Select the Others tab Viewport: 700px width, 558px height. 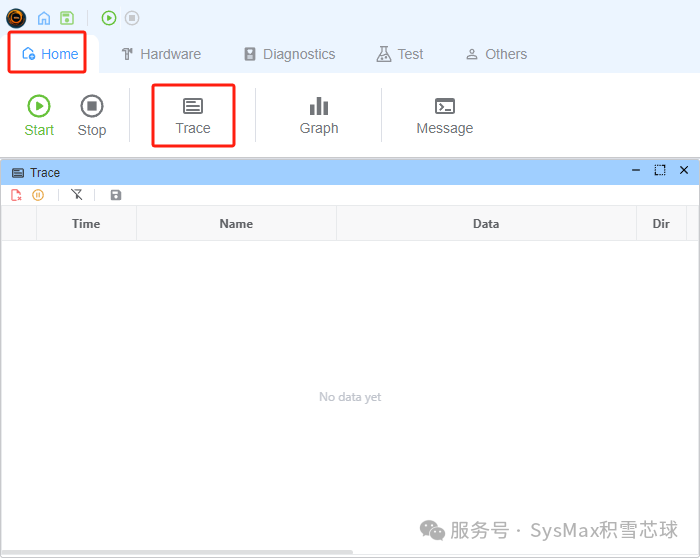[496, 54]
